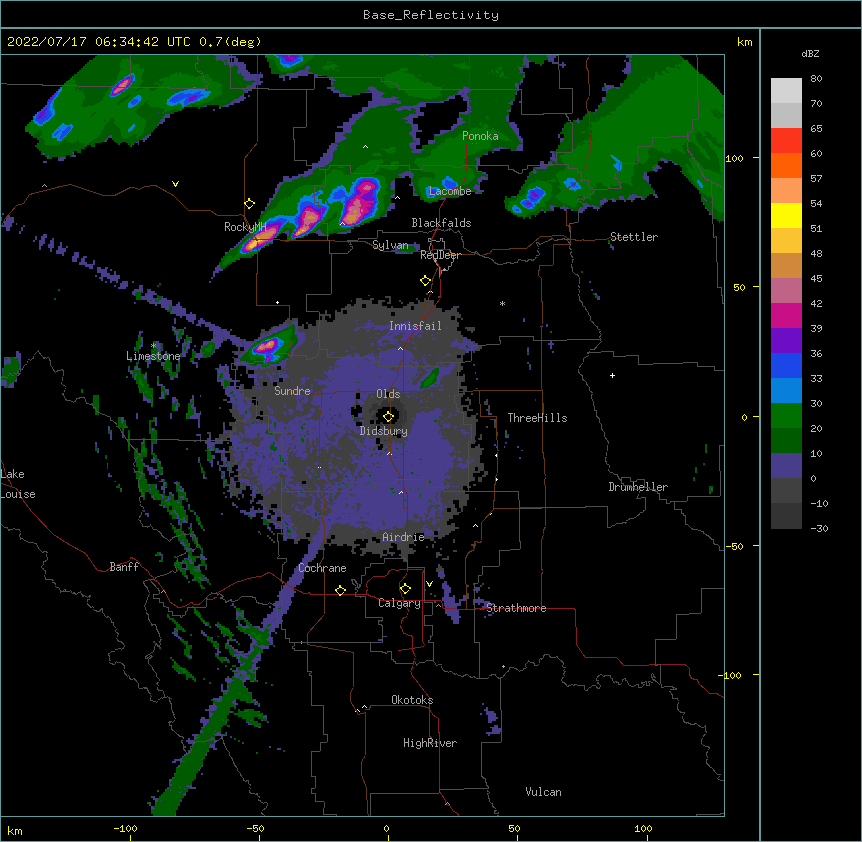
Task: Click the RedDeer city label
Action: tap(440, 255)
